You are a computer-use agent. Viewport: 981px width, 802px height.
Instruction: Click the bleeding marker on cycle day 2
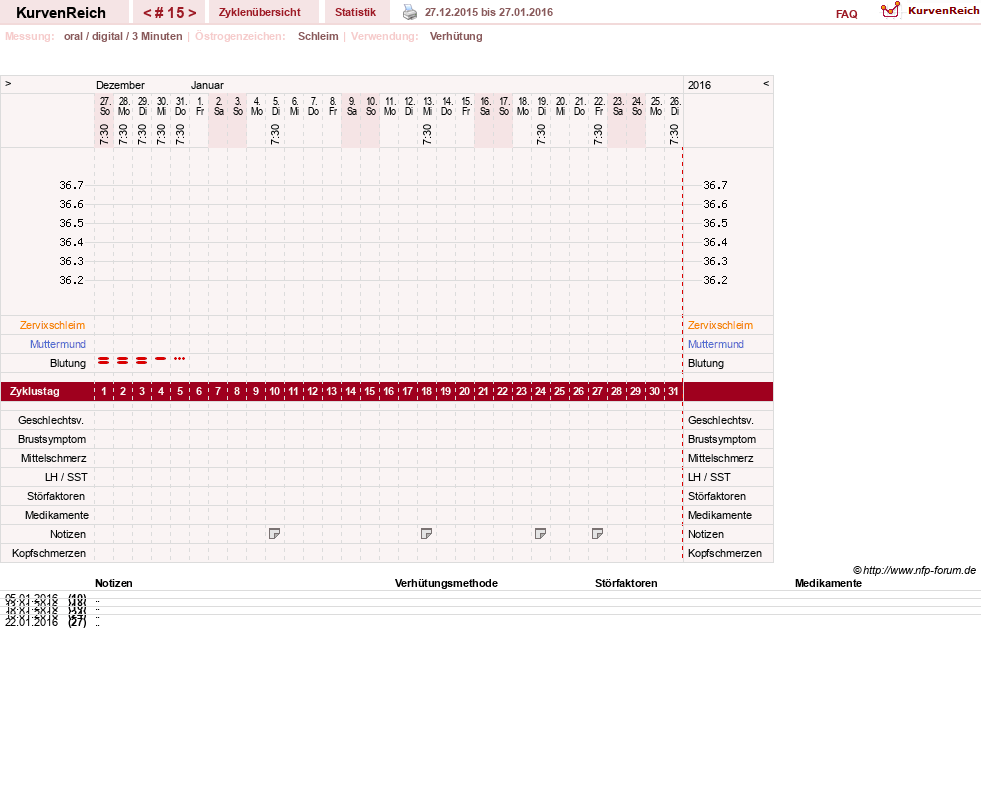[123, 360]
